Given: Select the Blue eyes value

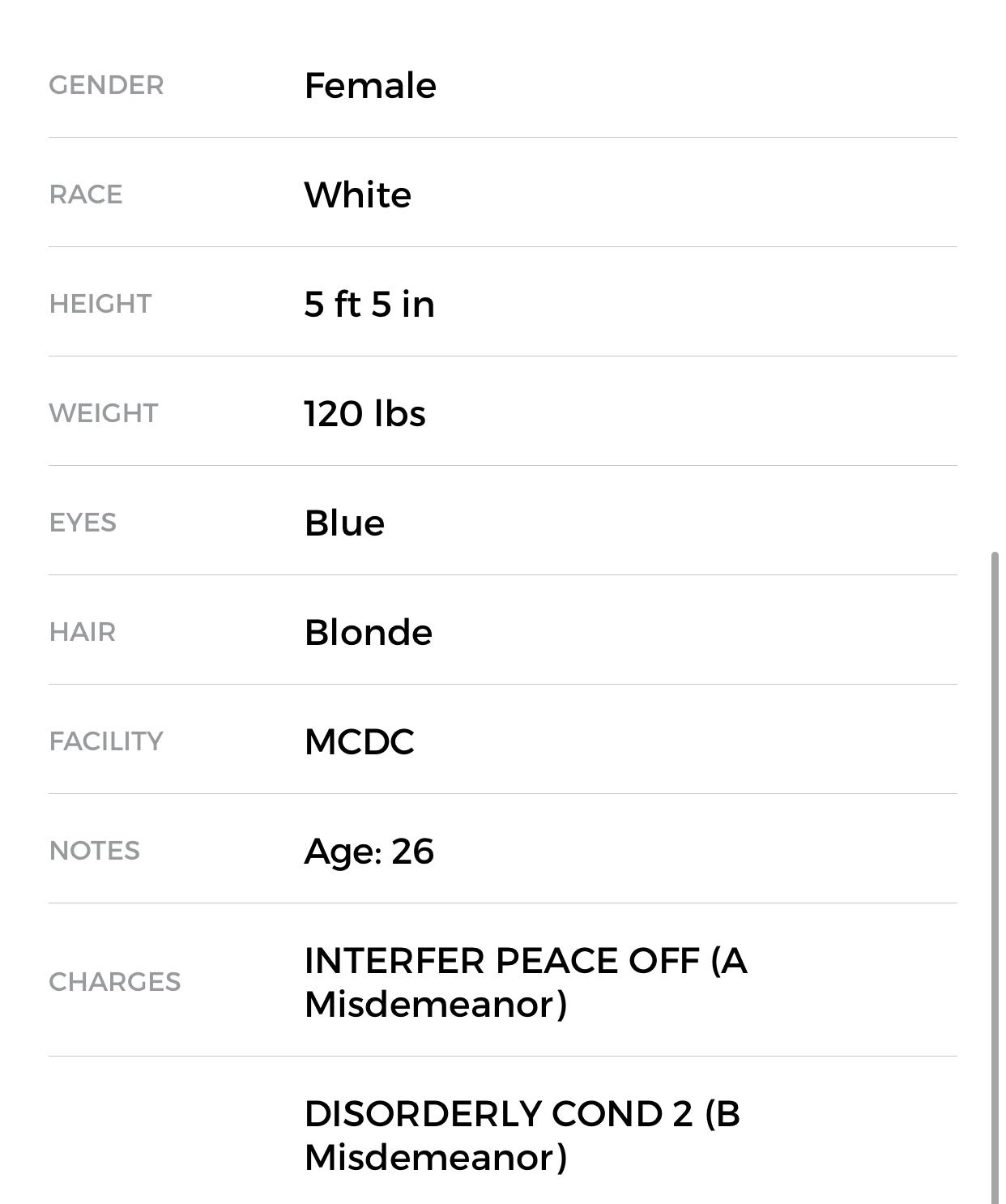Looking at the screenshot, I should pos(344,523).
